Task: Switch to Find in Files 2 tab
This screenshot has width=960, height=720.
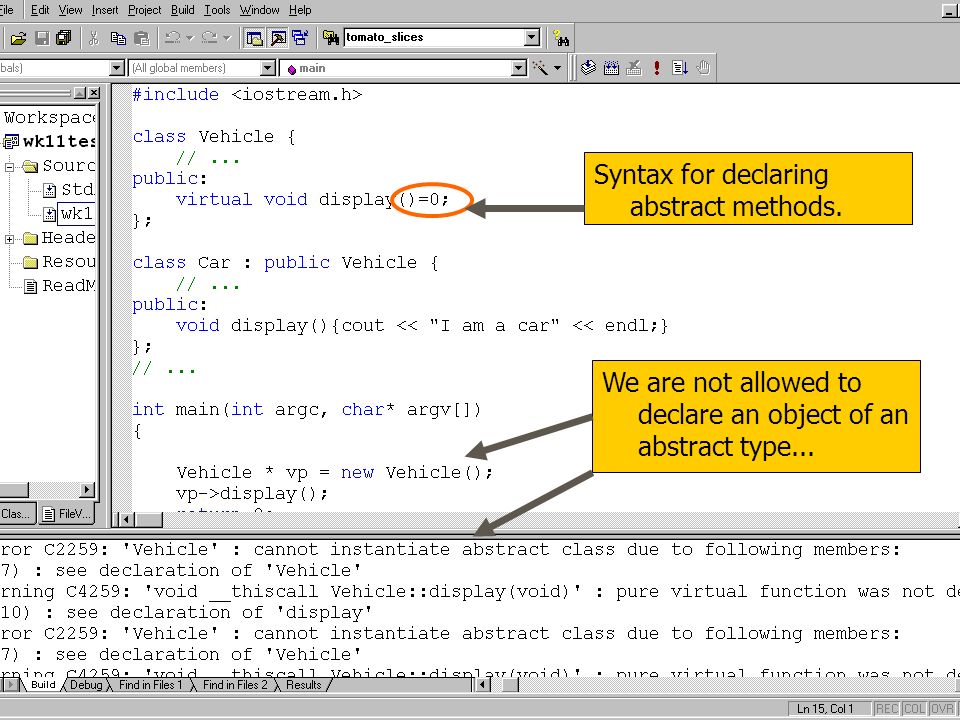Action: (235, 684)
